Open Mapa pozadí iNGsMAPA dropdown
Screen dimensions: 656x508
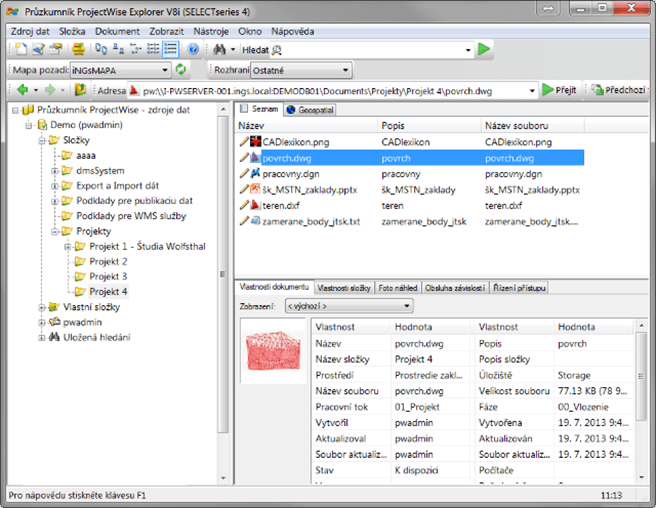click(120, 70)
